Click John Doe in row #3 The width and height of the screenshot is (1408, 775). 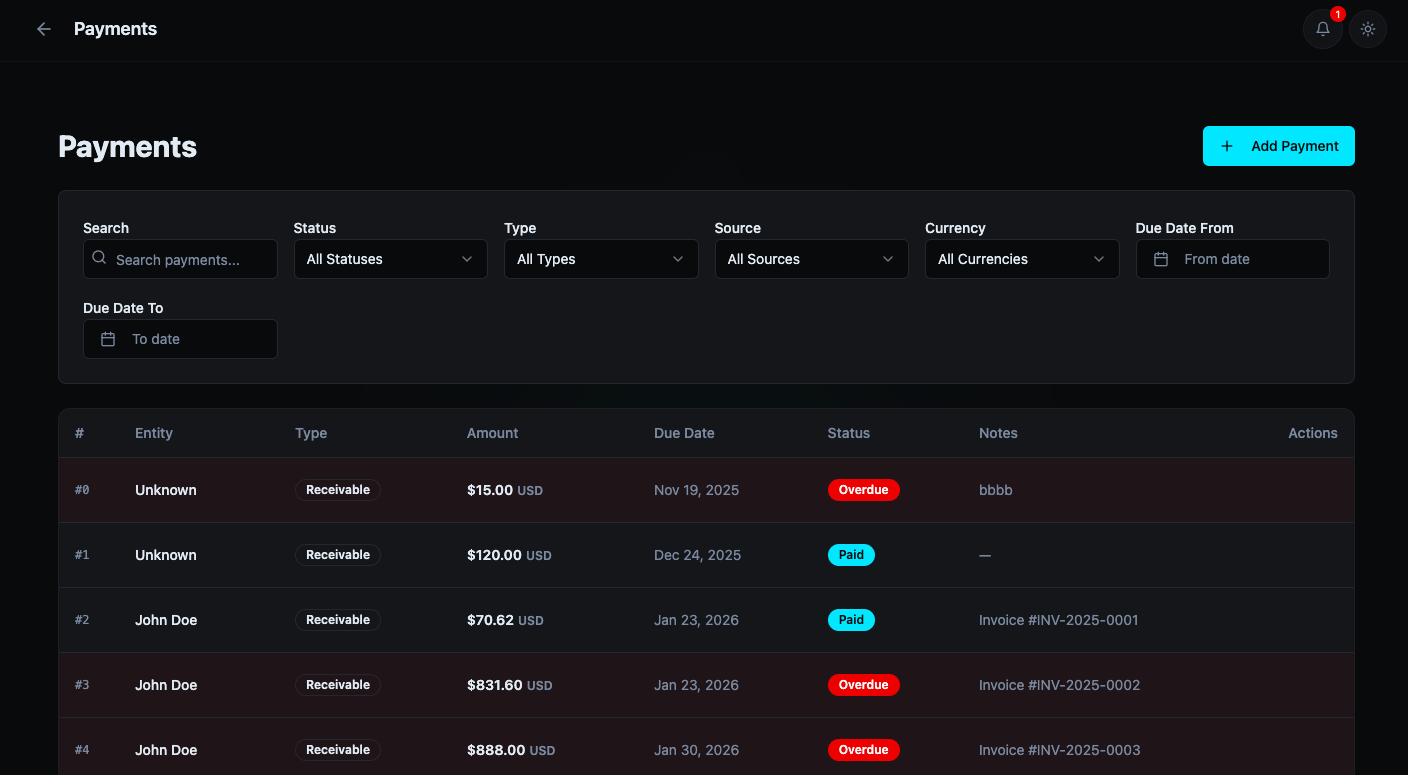pos(166,685)
